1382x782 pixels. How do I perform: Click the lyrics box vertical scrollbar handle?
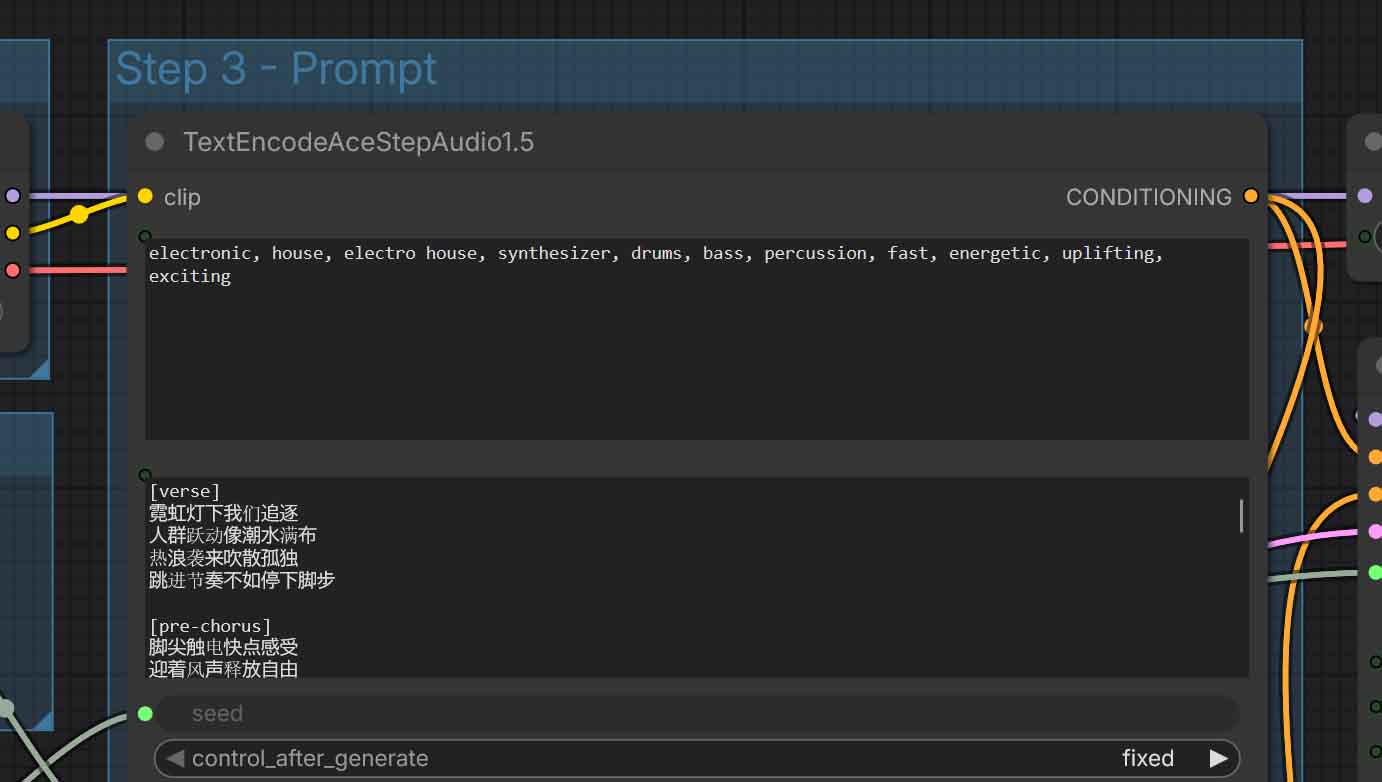point(1241,516)
